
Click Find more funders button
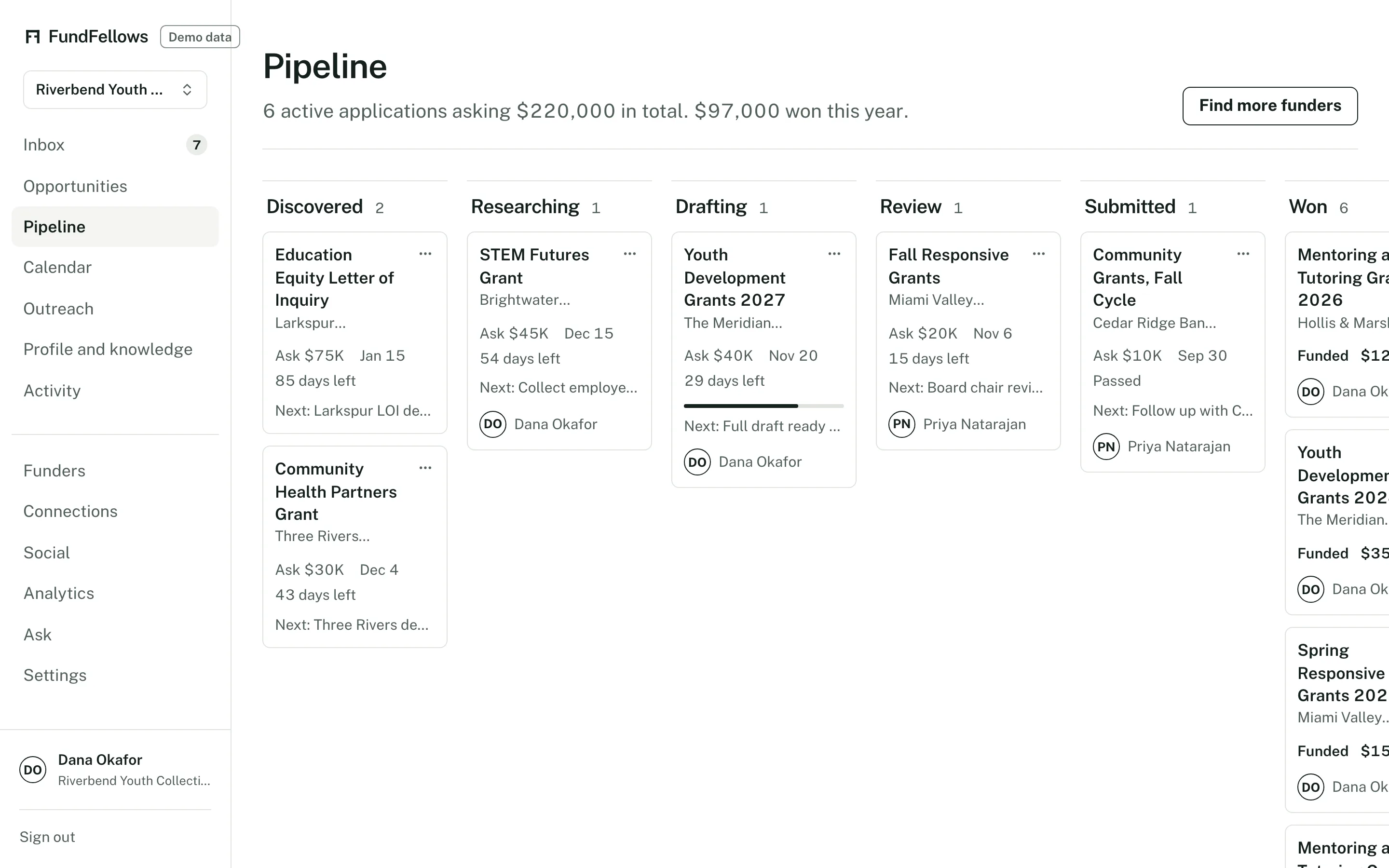click(x=1269, y=106)
